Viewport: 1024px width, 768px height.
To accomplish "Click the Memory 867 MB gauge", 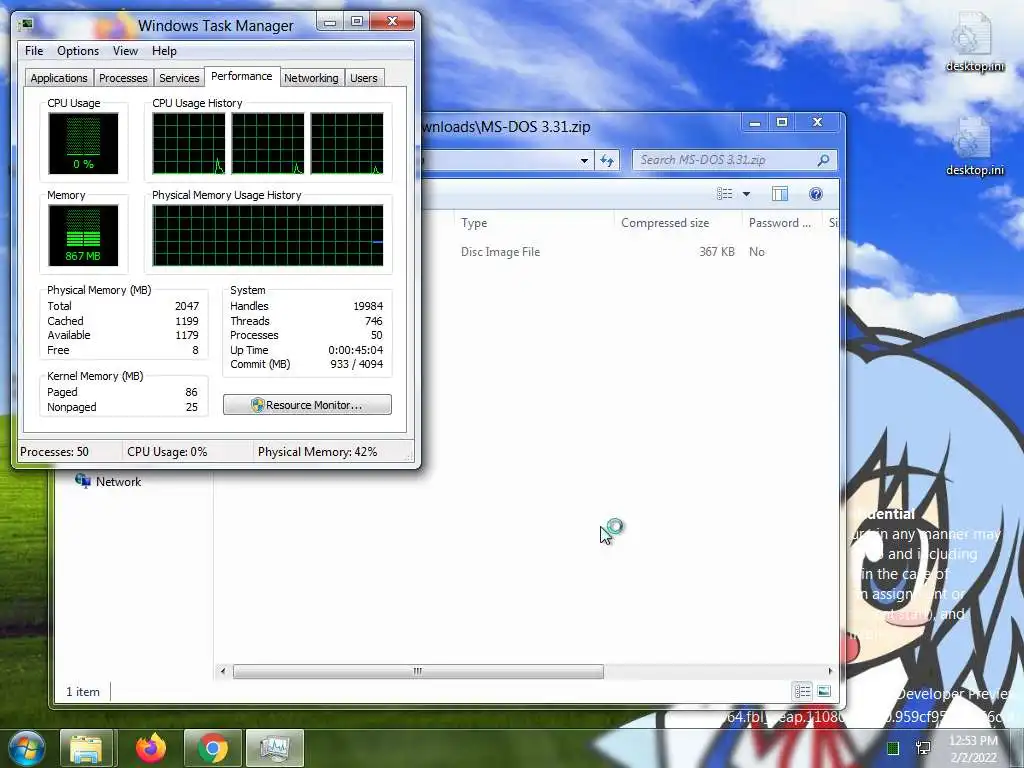I will pyautogui.click(x=83, y=235).
